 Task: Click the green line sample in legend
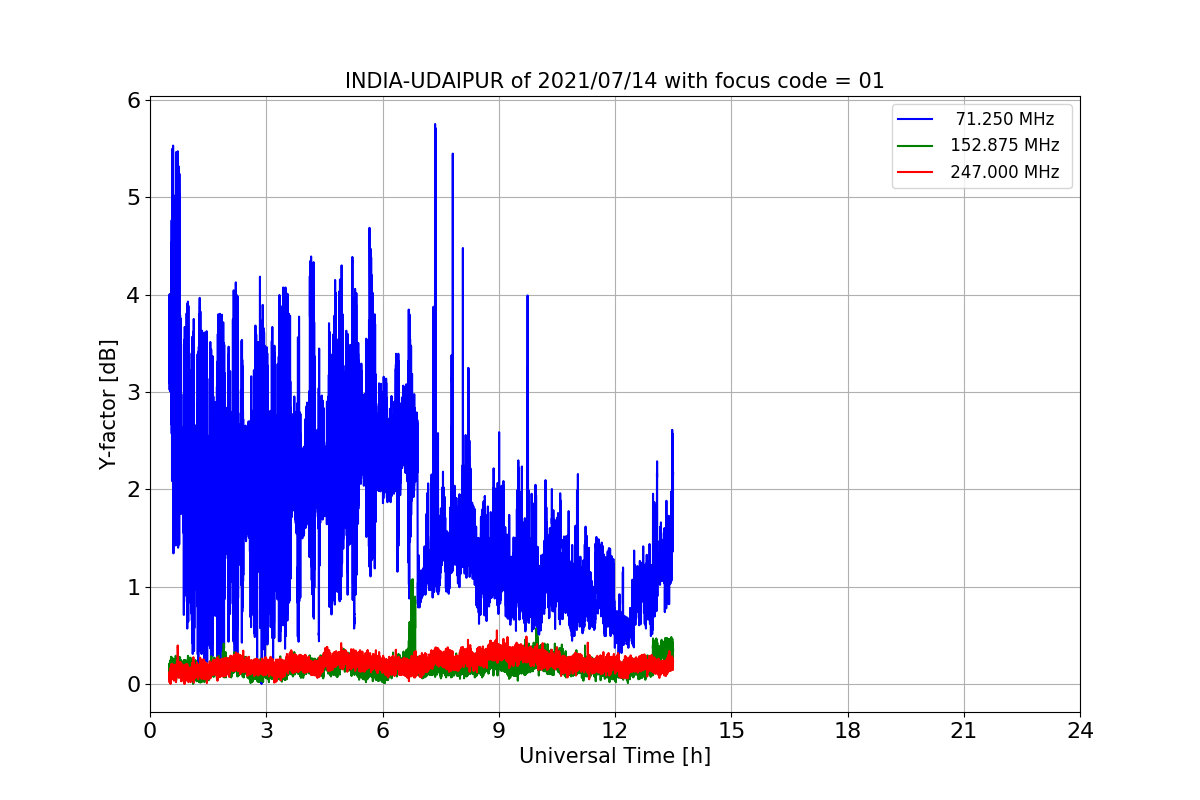tap(915, 146)
